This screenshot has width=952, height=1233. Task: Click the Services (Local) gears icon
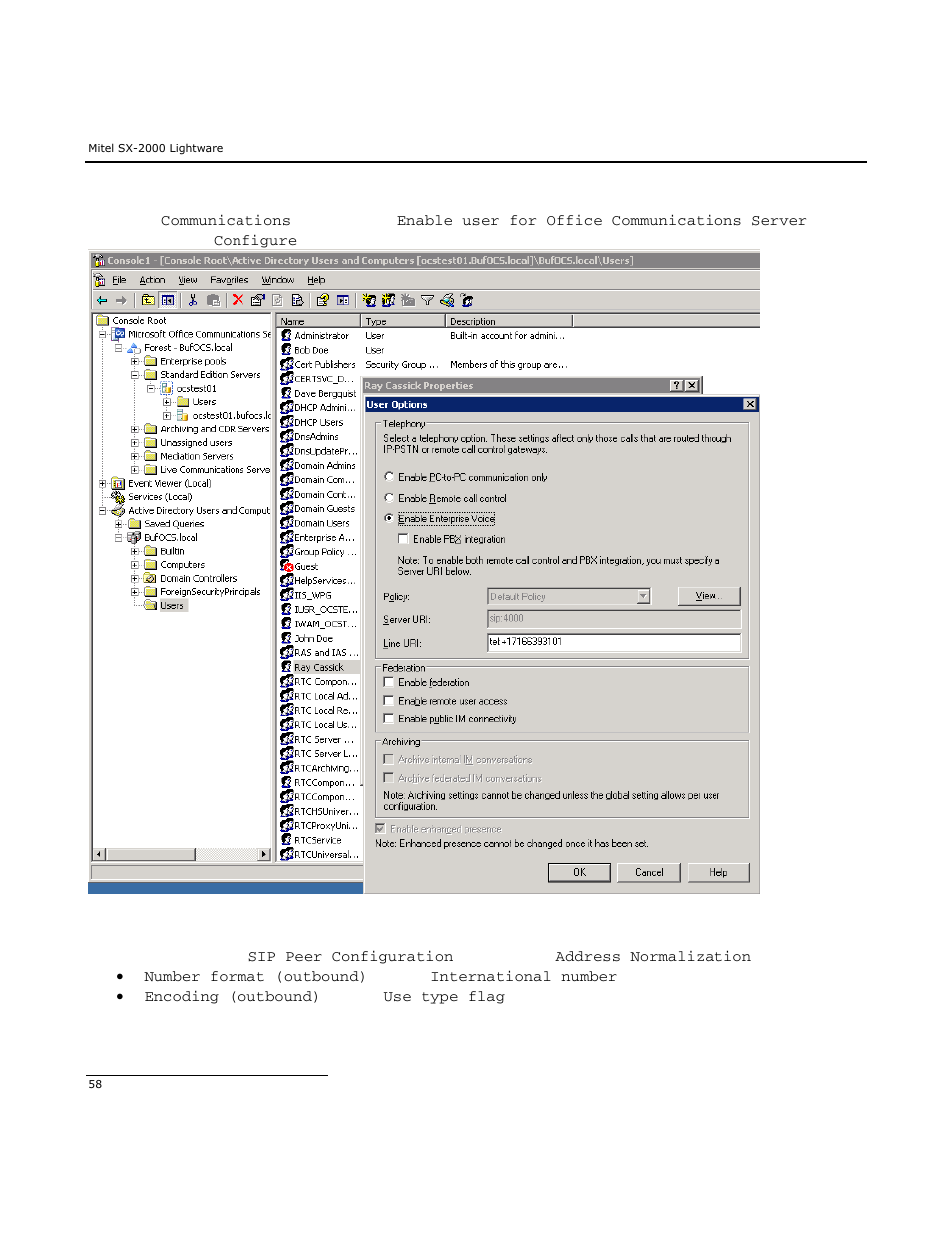click(118, 497)
